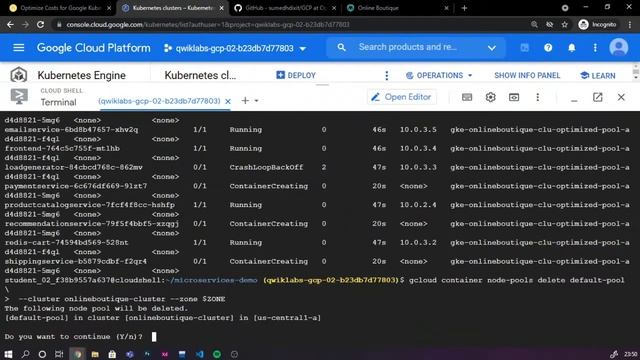Minimize the Cloud Shell panel
This screenshot has height=360, width=640.
(x=574, y=100)
